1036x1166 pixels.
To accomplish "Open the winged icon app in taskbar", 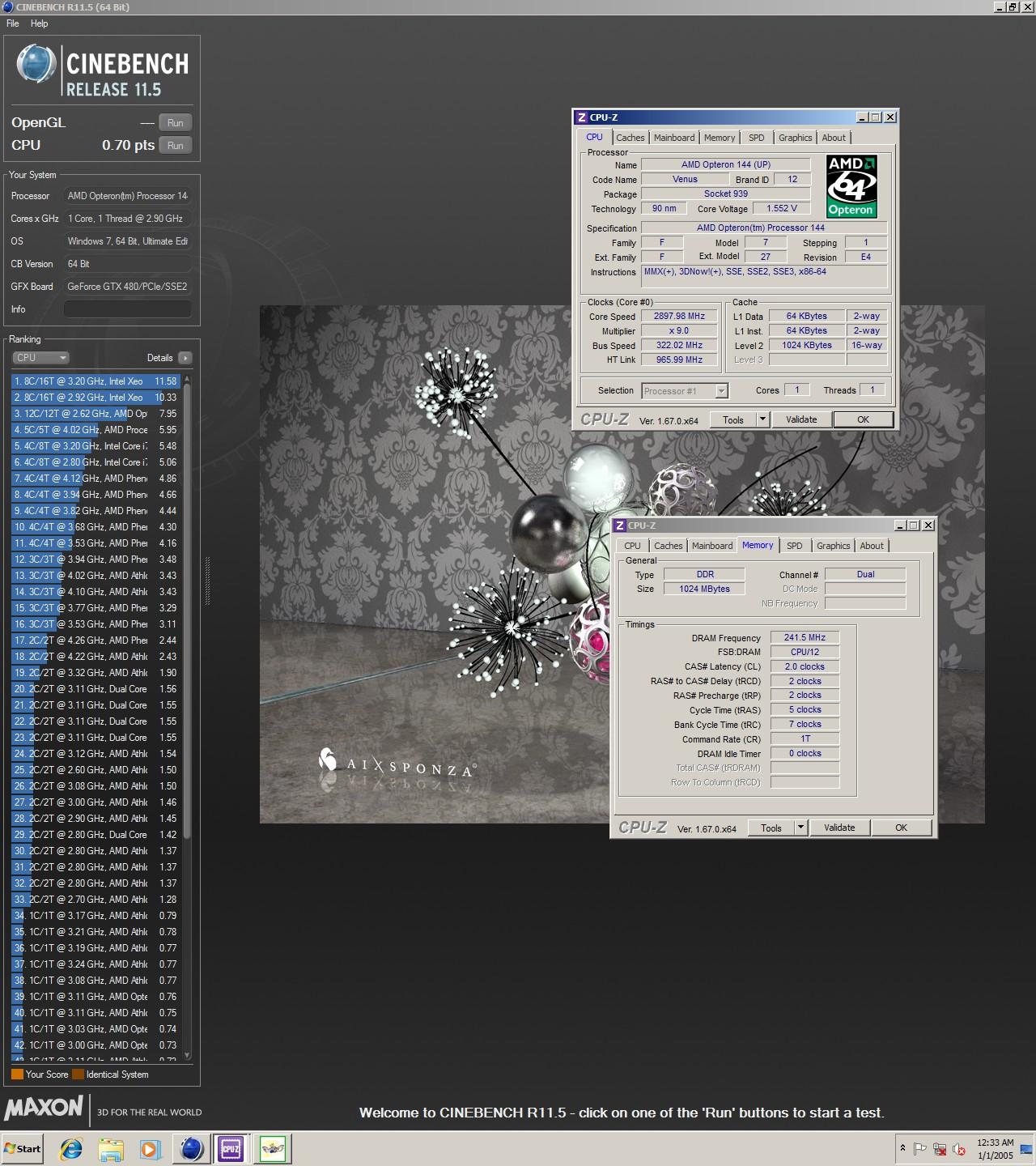I will [273, 1148].
